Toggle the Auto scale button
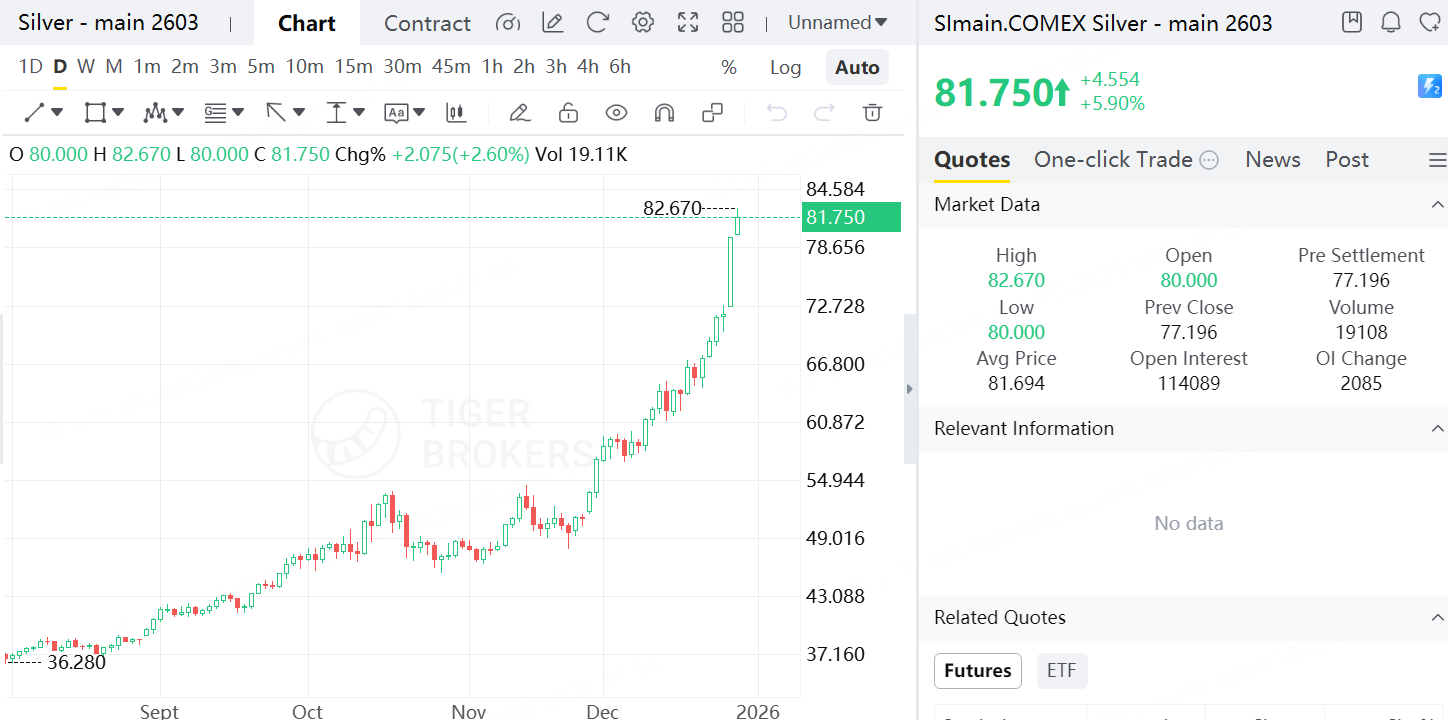The height and width of the screenshot is (720, 1448). [857, 67]
